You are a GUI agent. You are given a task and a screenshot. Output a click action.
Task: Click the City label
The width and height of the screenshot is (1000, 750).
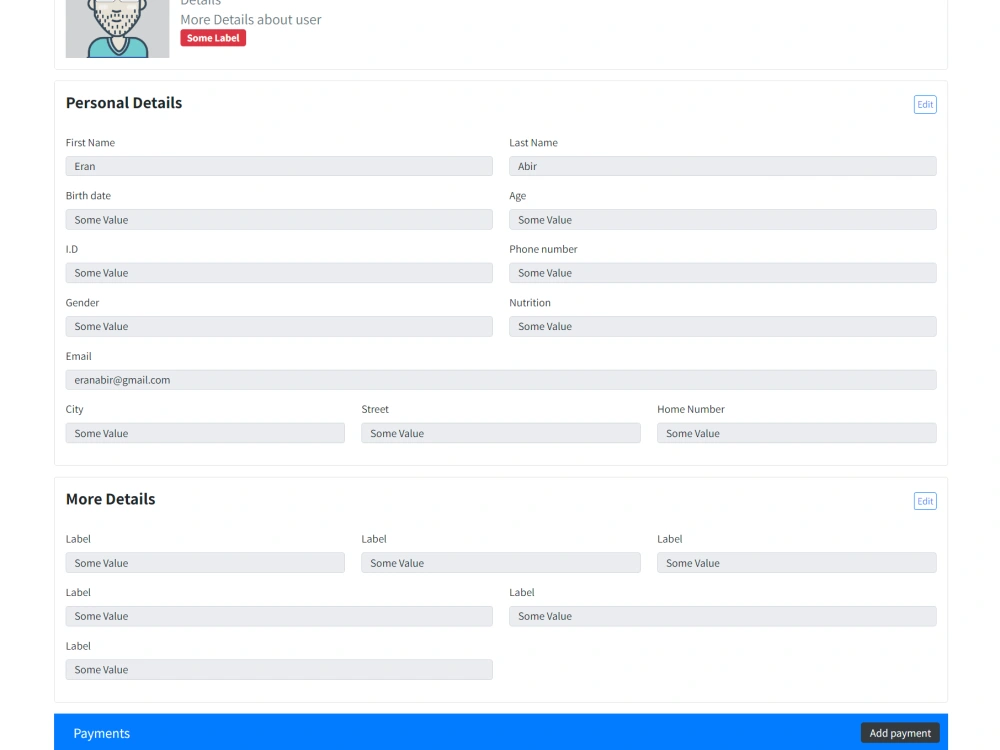click(75, 409)
